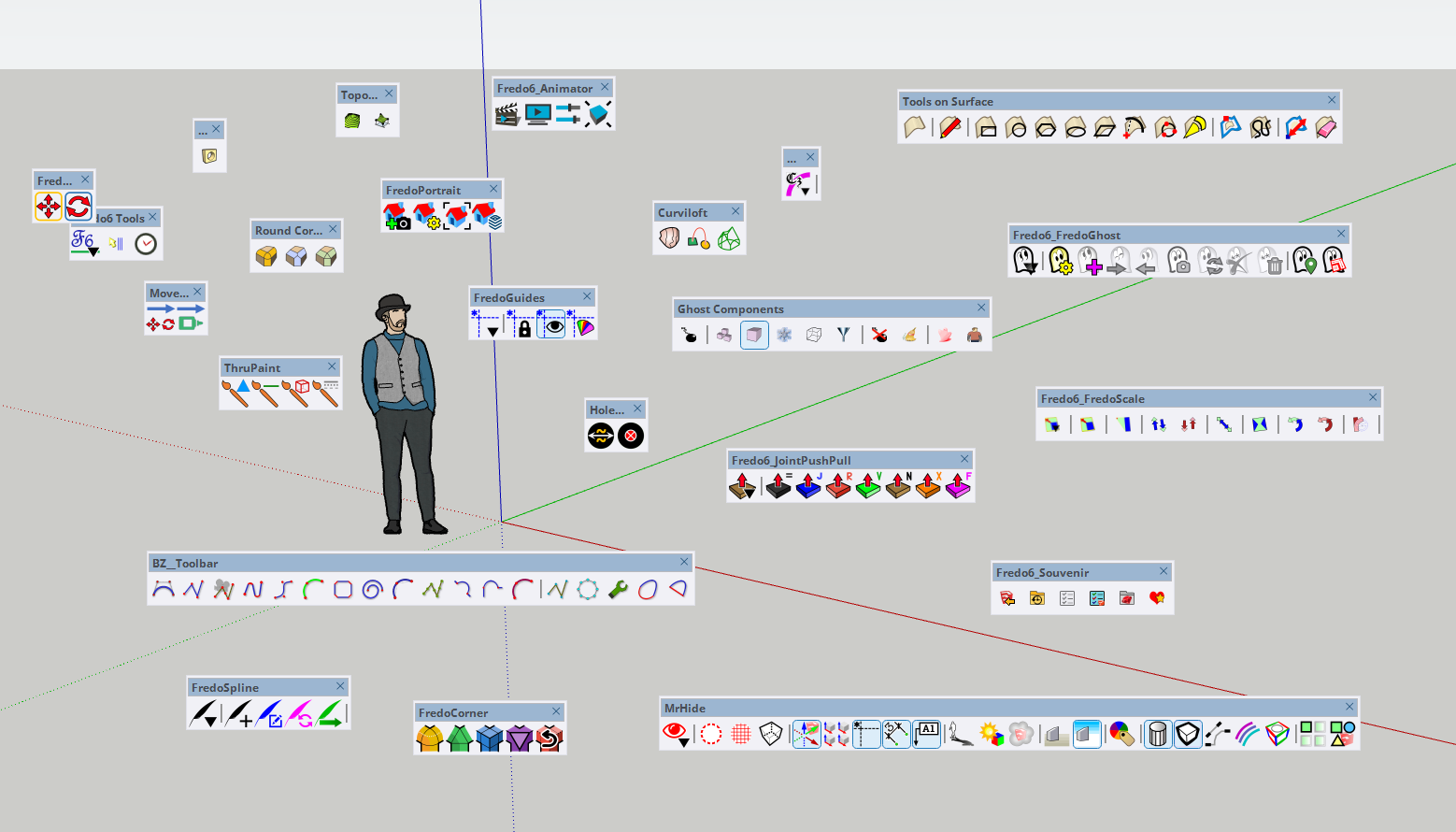
Task: Toggle the lock icon in FredoGuides
Action: tap(523, 326)
